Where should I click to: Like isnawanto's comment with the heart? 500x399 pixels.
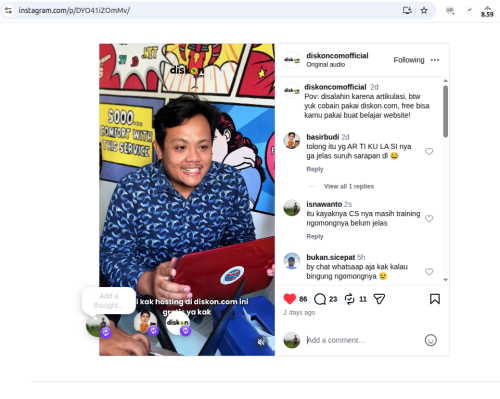coord(429,219)
